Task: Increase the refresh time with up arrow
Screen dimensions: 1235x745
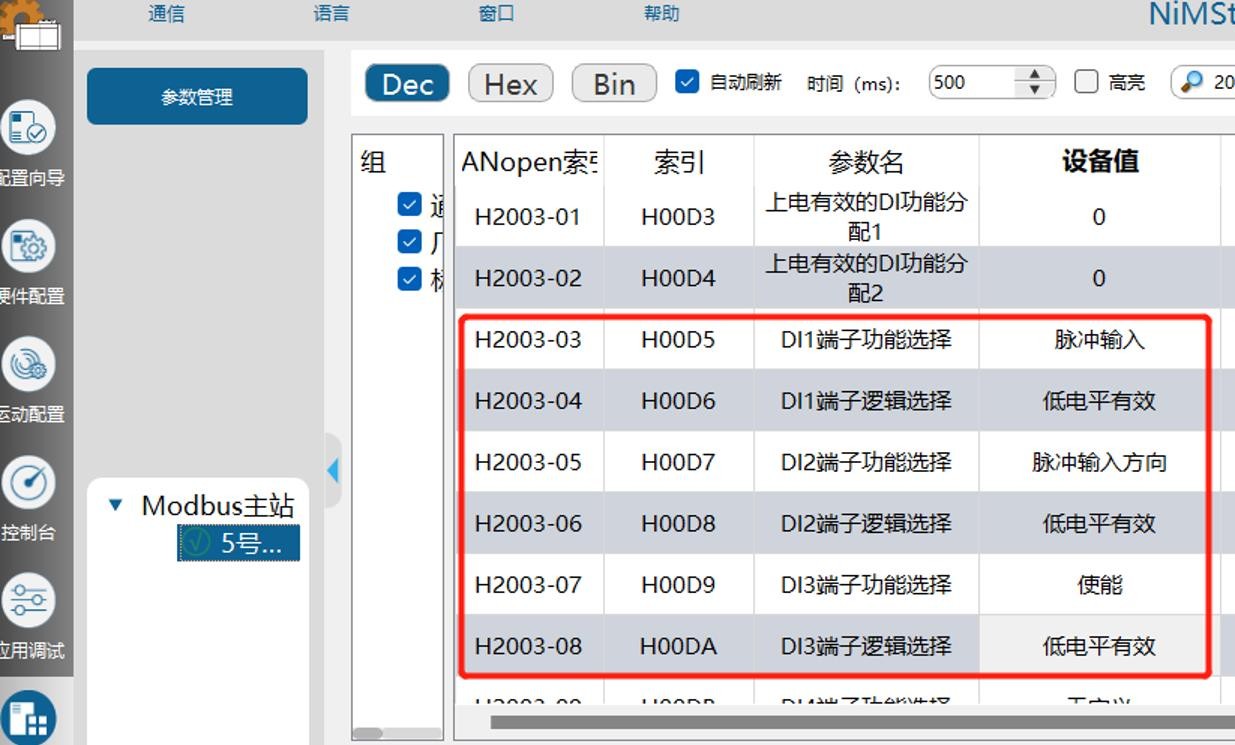Action: pos(1034,74)
